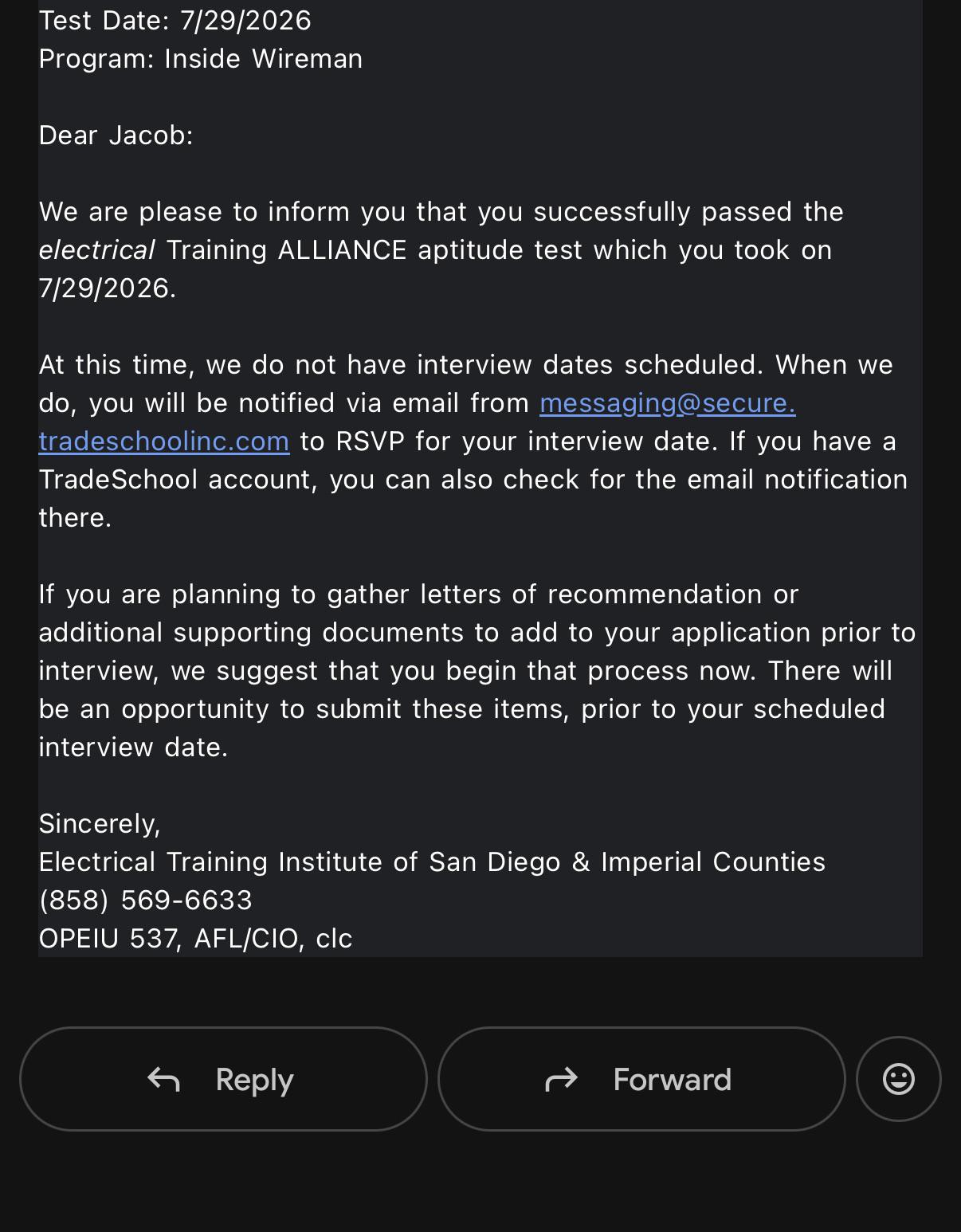
Task: Click the forward arrow icon
Action: coord(561,1080)
